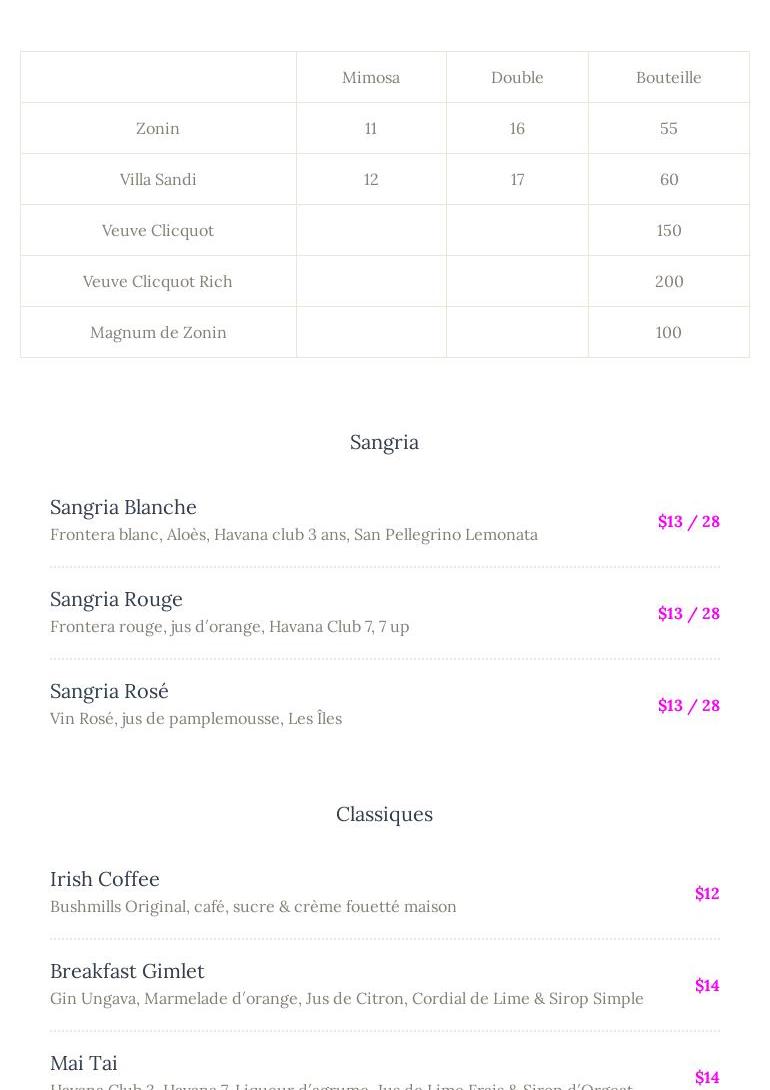Click the Bouteille column header

668,77
